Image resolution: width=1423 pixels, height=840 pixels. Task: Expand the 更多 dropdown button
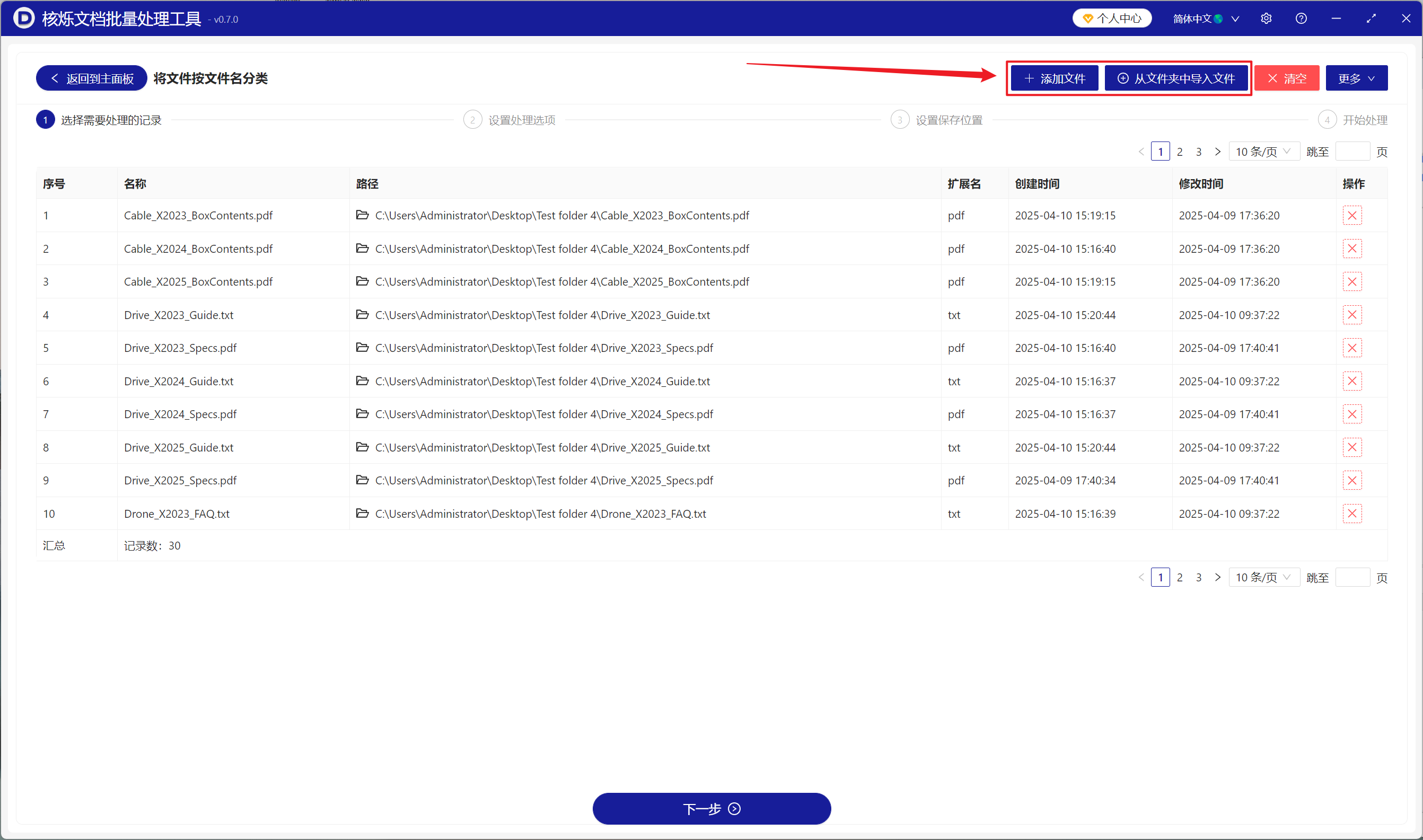pyautogui.click(x=1357, y=78)
